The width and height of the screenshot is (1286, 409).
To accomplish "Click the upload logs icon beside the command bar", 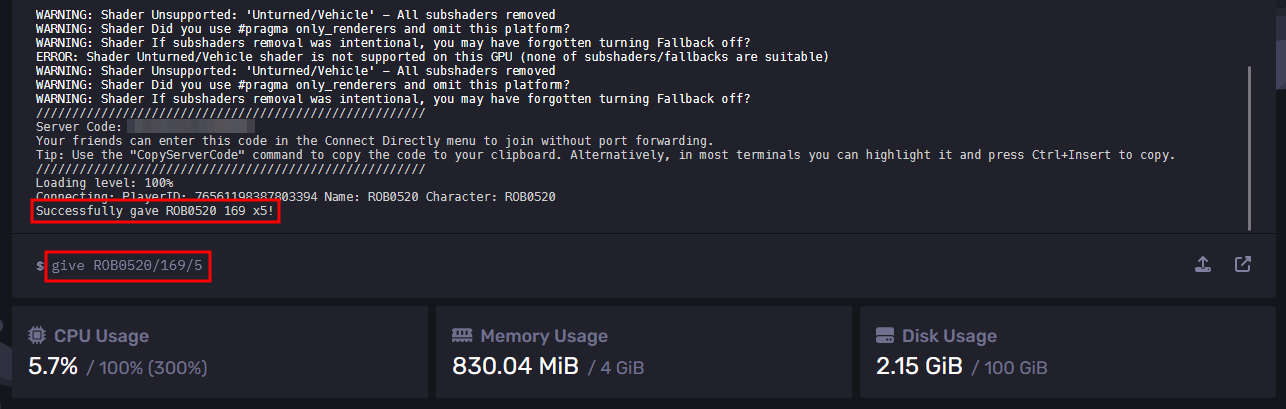I will click(x=1204, y=265).
